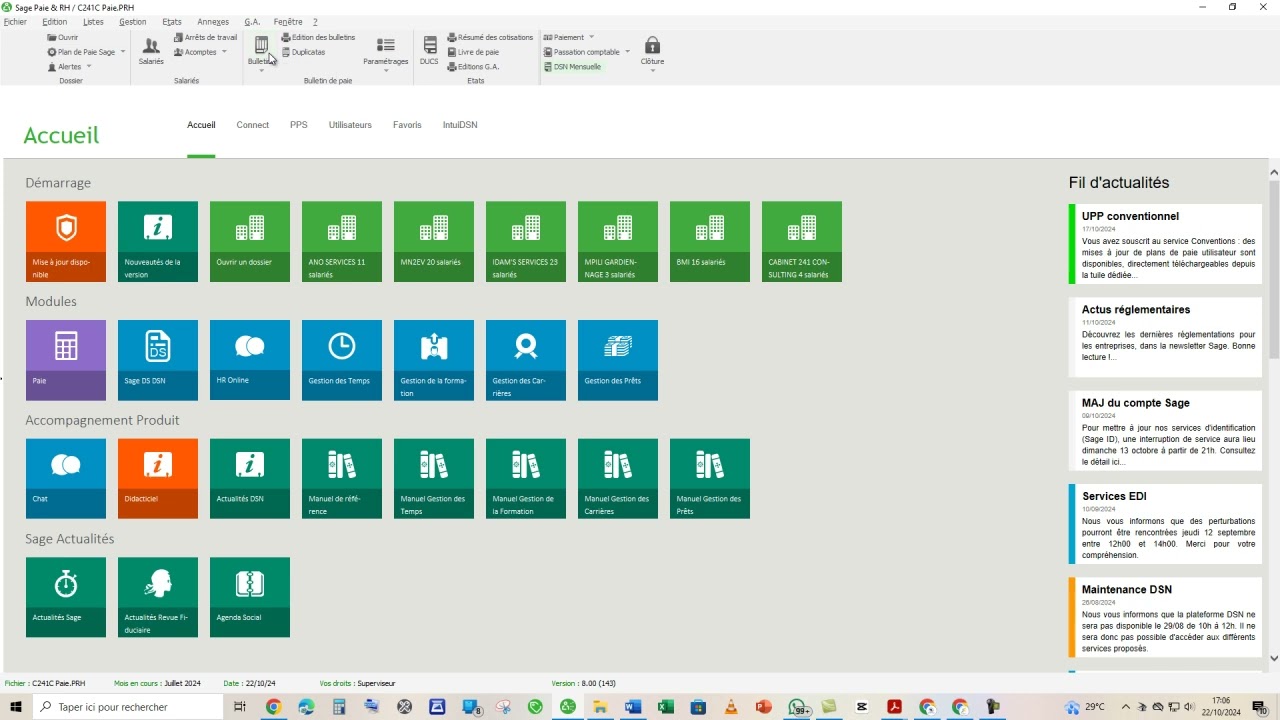This screenshot has width=1280, height=720.
Task: Open the CABINET 241 CONSULTING dossier tile
Action: [802, 241]
